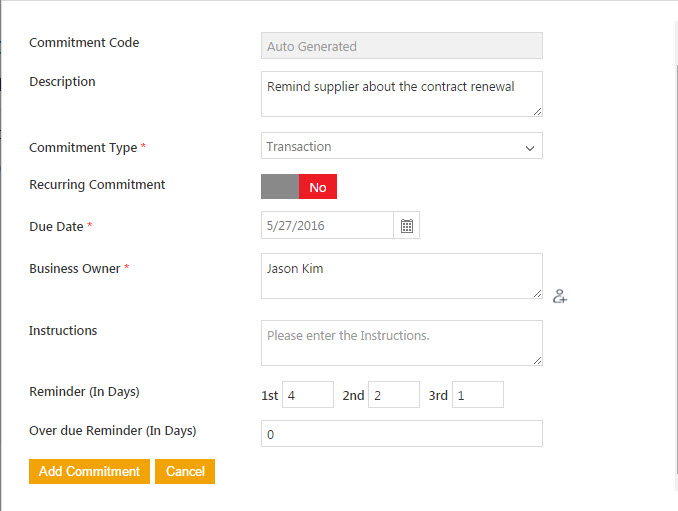This screenshot has height=511, width=678.
Task: Select the 2nd reminder days input
Action: (x=394, y=395)
